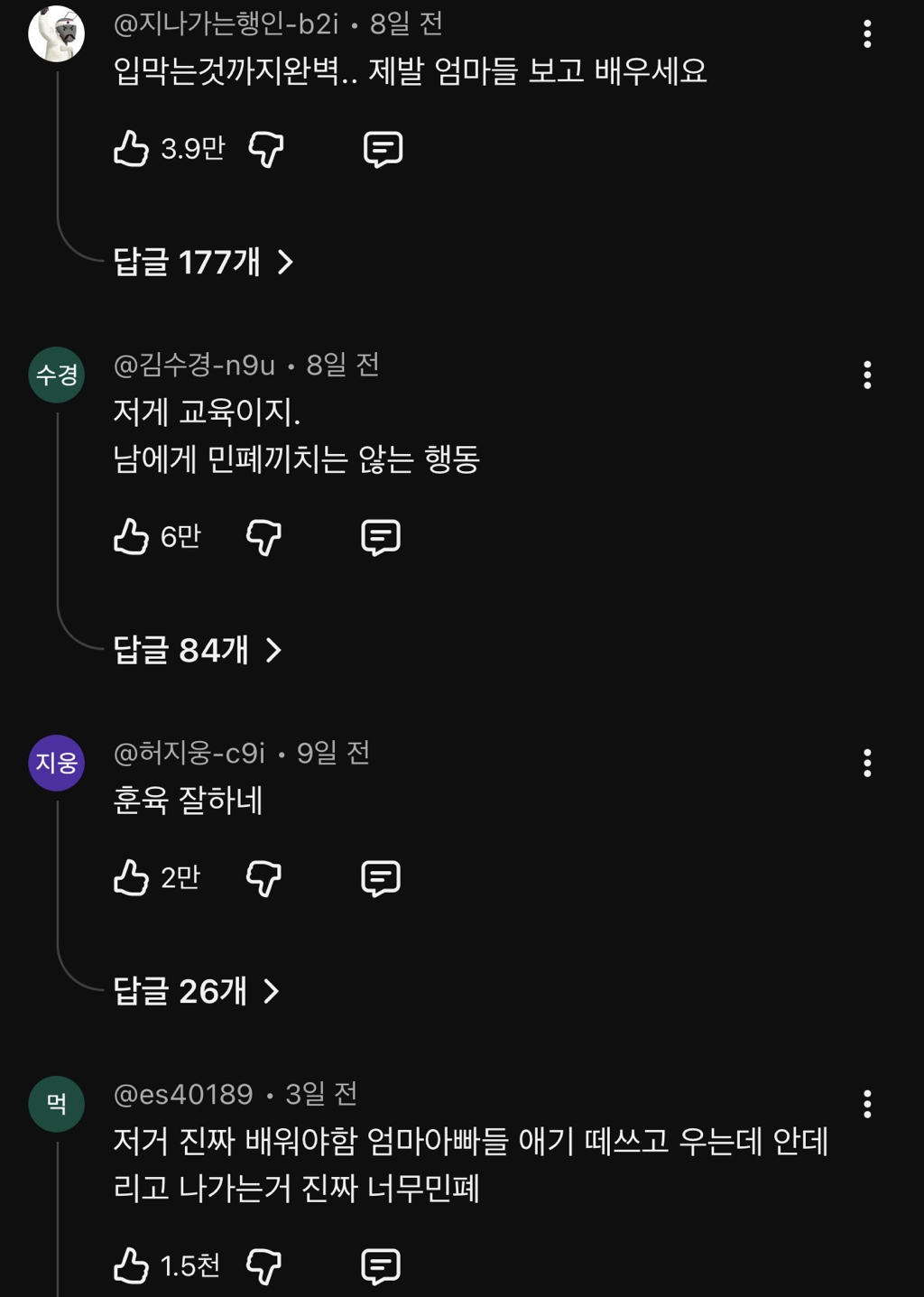Reply to the 훈육 잘하네 comment
The width and height of the screenshot is (924, 1297).
tap(380, 879)
